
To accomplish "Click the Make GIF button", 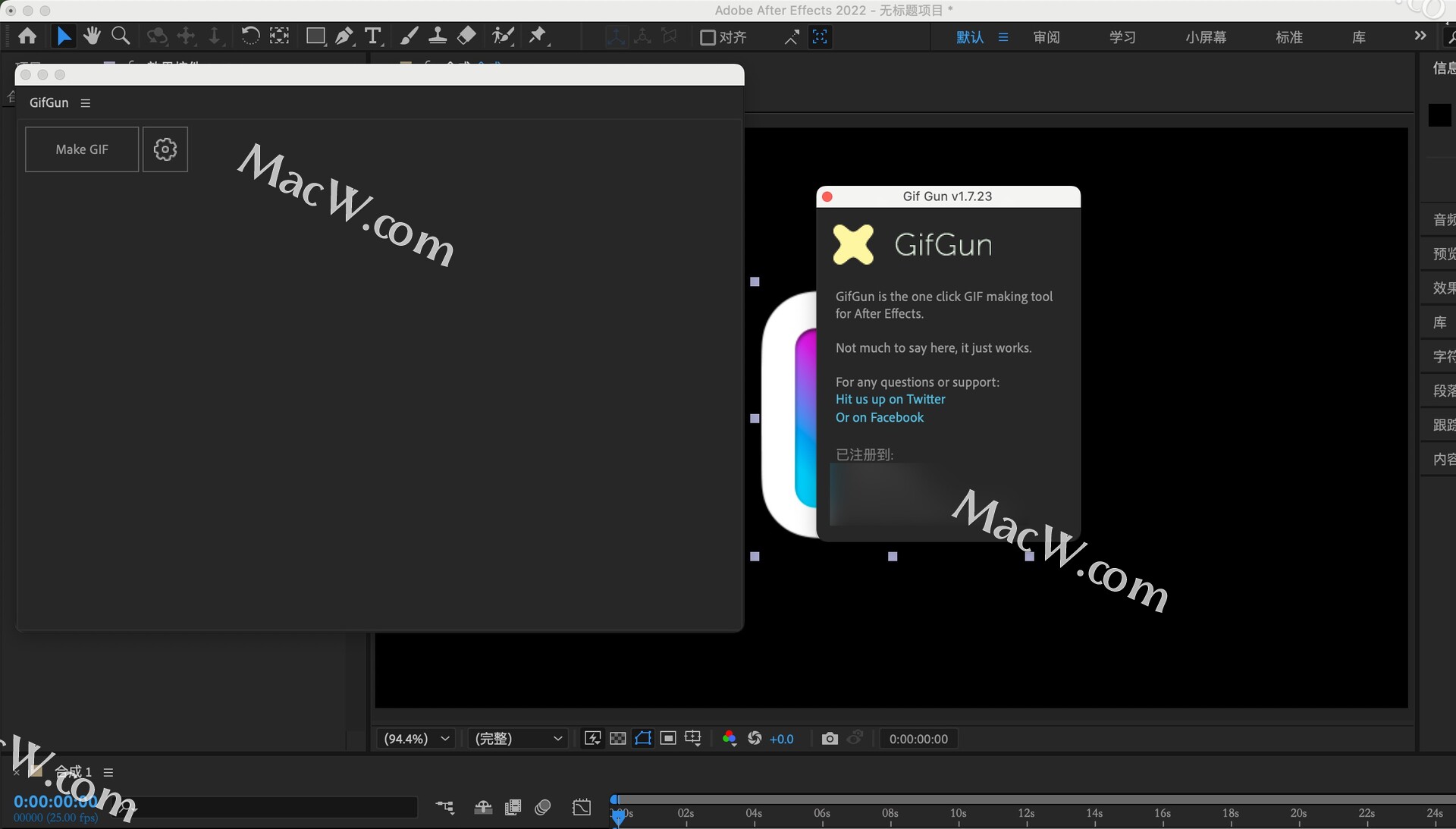I will coord(82,149).
